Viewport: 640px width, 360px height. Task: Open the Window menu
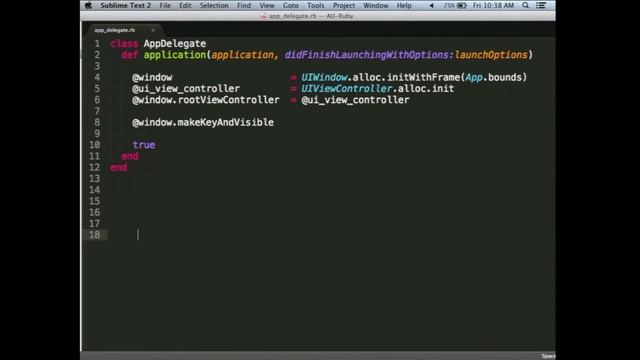[376, 5]
